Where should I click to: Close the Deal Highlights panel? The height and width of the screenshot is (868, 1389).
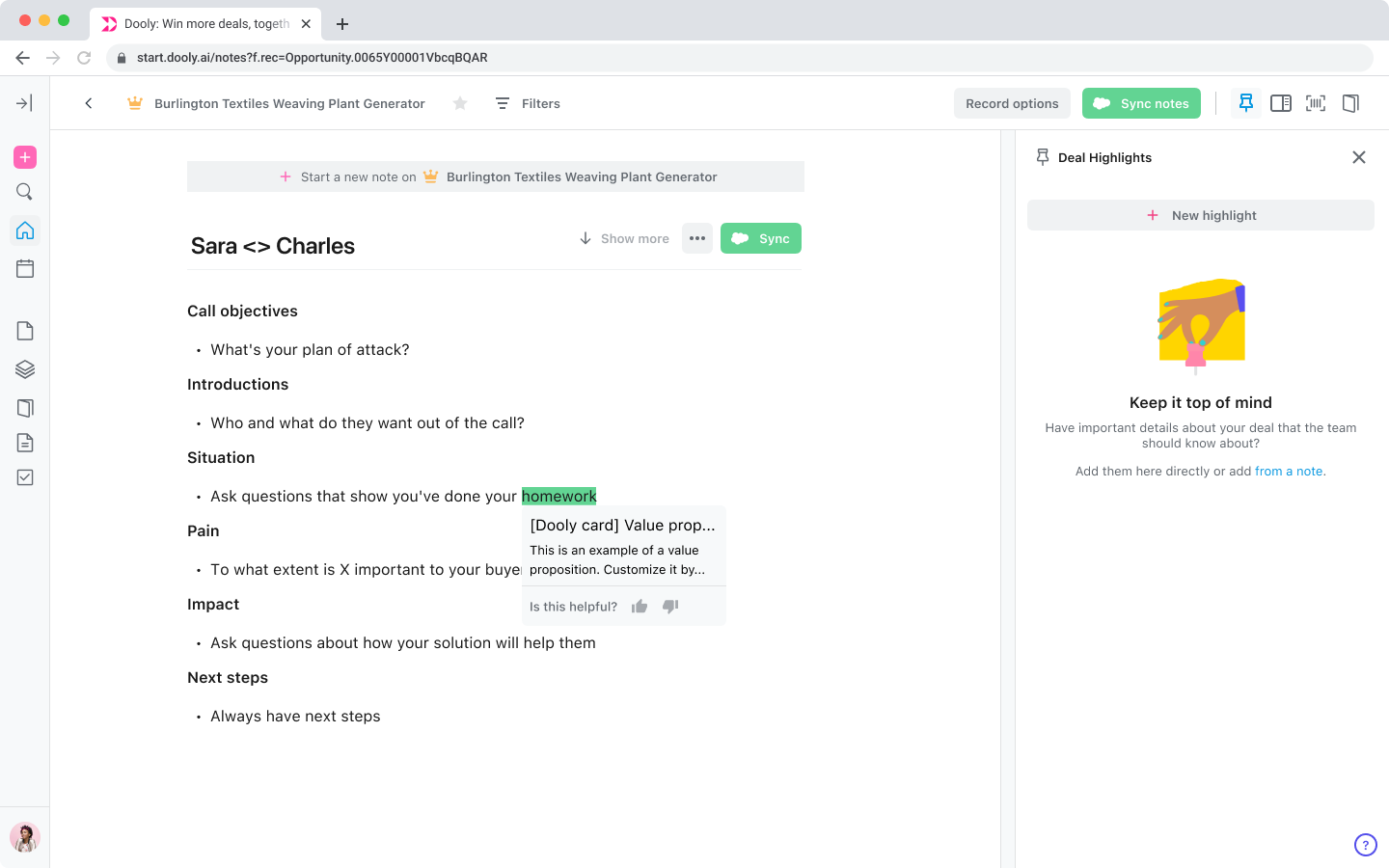(1359, 157)
